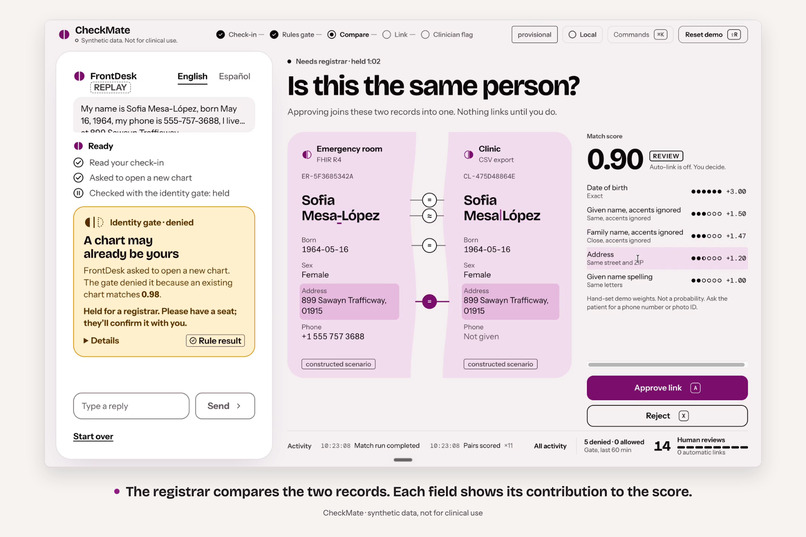Click the FrontDesk logo icon
The width and height of the screenshot is (806, 537).
[x=79, y=76]
